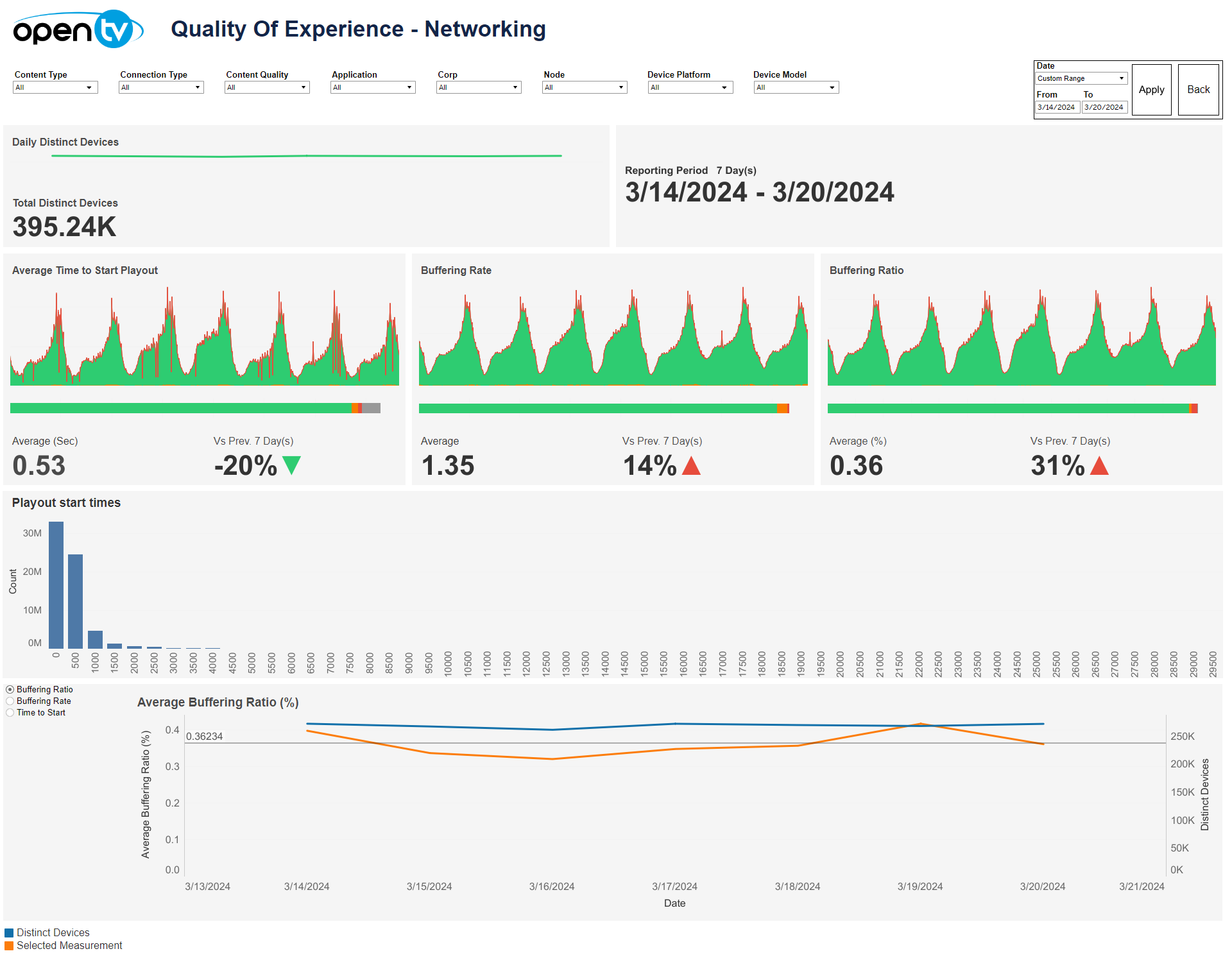The image size is (1232, 958).
Task: Open the Connection Type dropdown
Action: [x=161, y=87]
